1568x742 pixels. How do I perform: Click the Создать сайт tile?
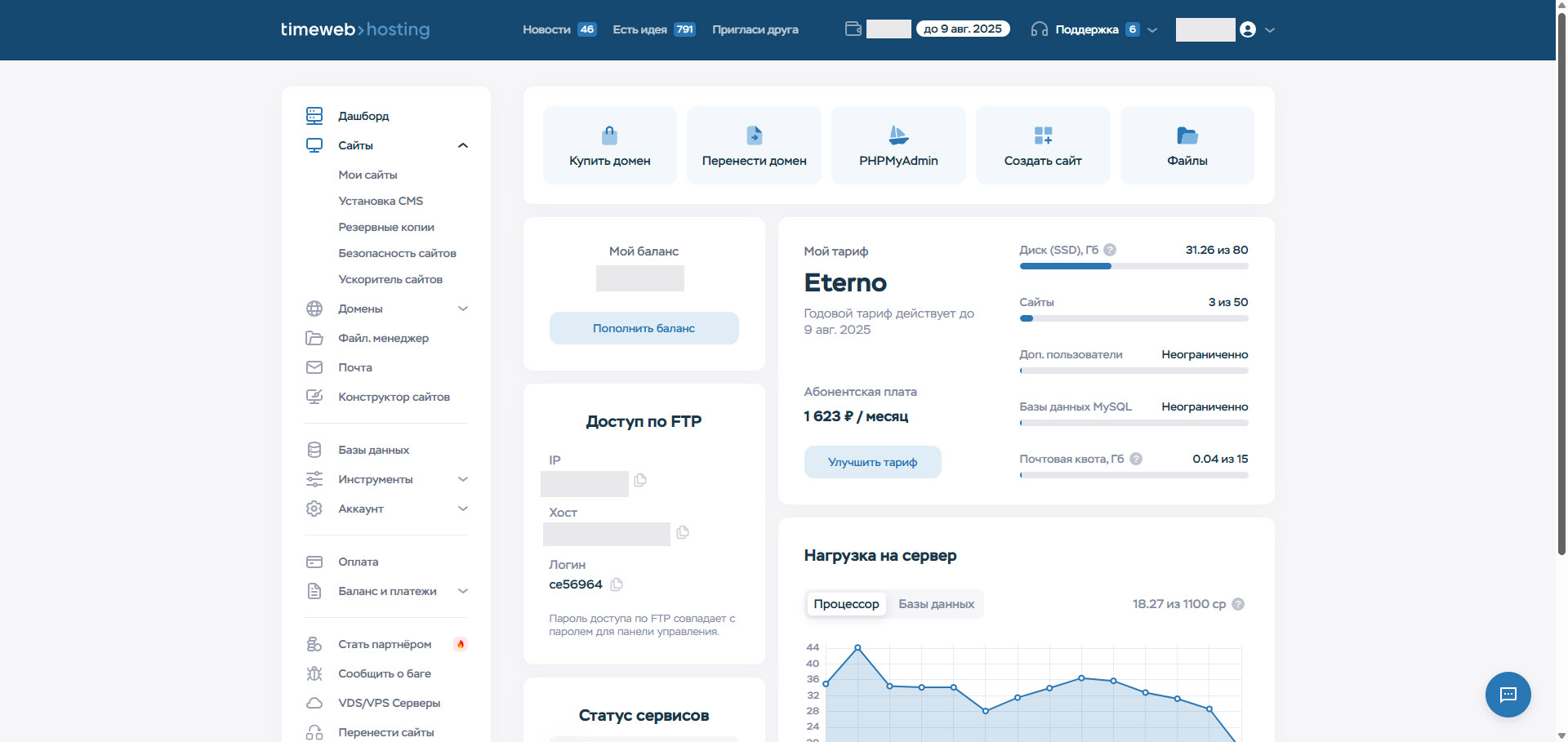click(x=1043, y=145)
